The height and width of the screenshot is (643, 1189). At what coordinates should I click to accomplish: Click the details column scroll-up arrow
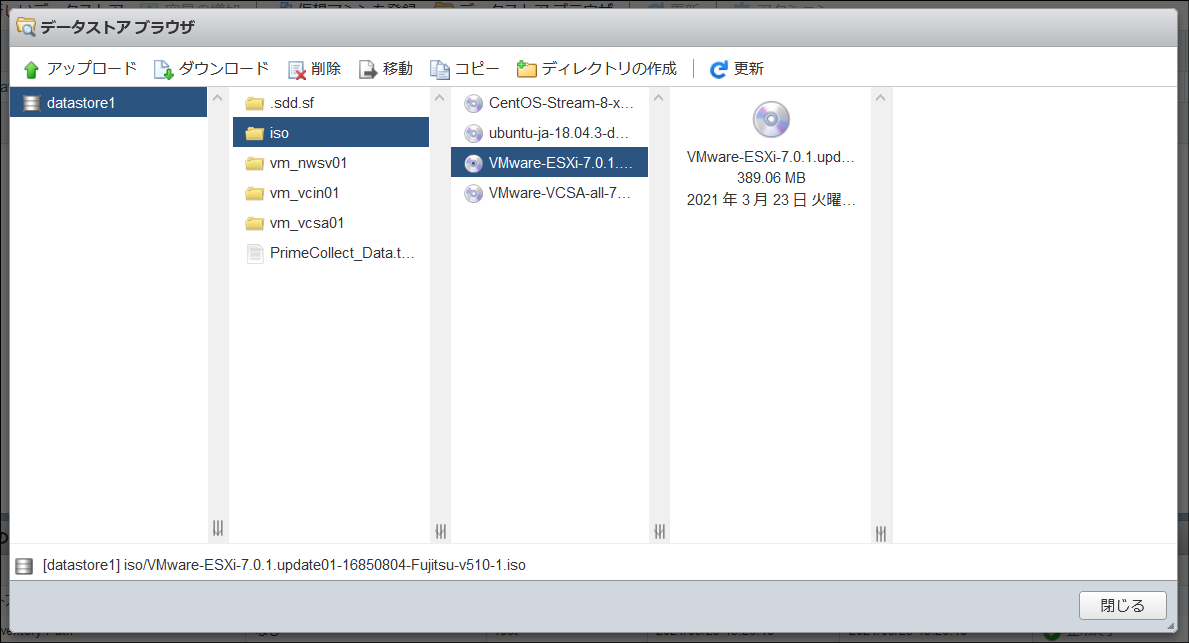pyautogui.click(x=880, y=98)
